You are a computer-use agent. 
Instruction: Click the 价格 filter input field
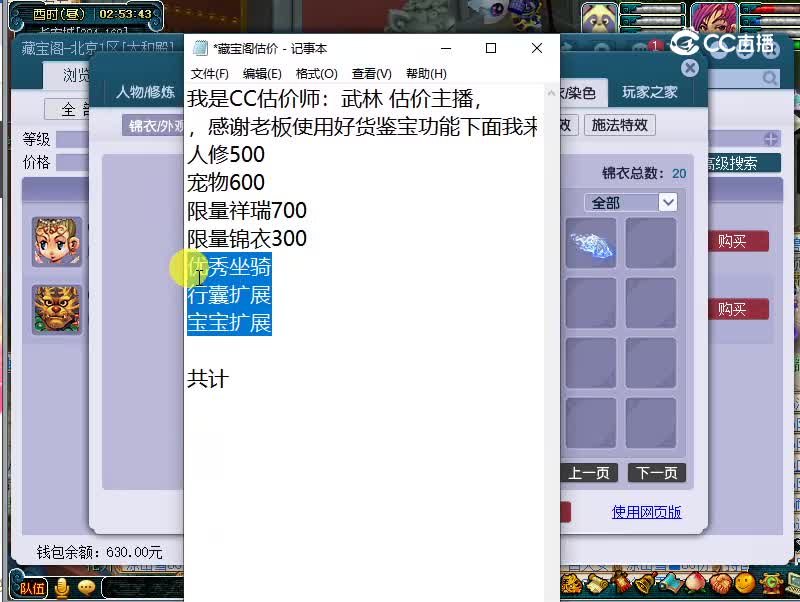pos(72,162)
